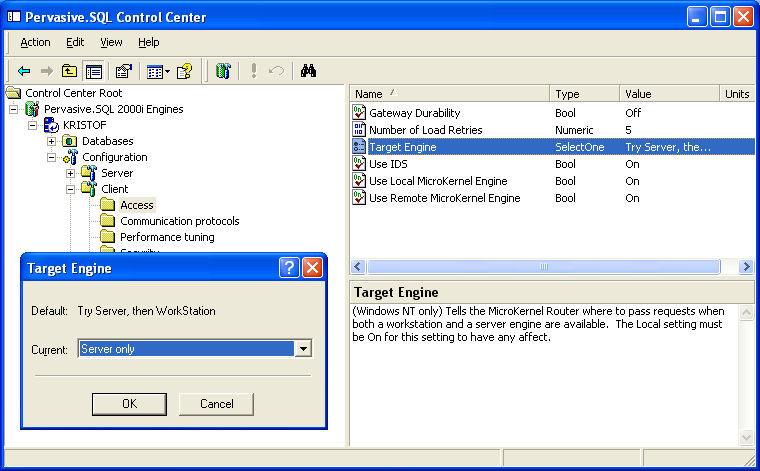
Task: Expand the Databases tree node
Action: 51,141
